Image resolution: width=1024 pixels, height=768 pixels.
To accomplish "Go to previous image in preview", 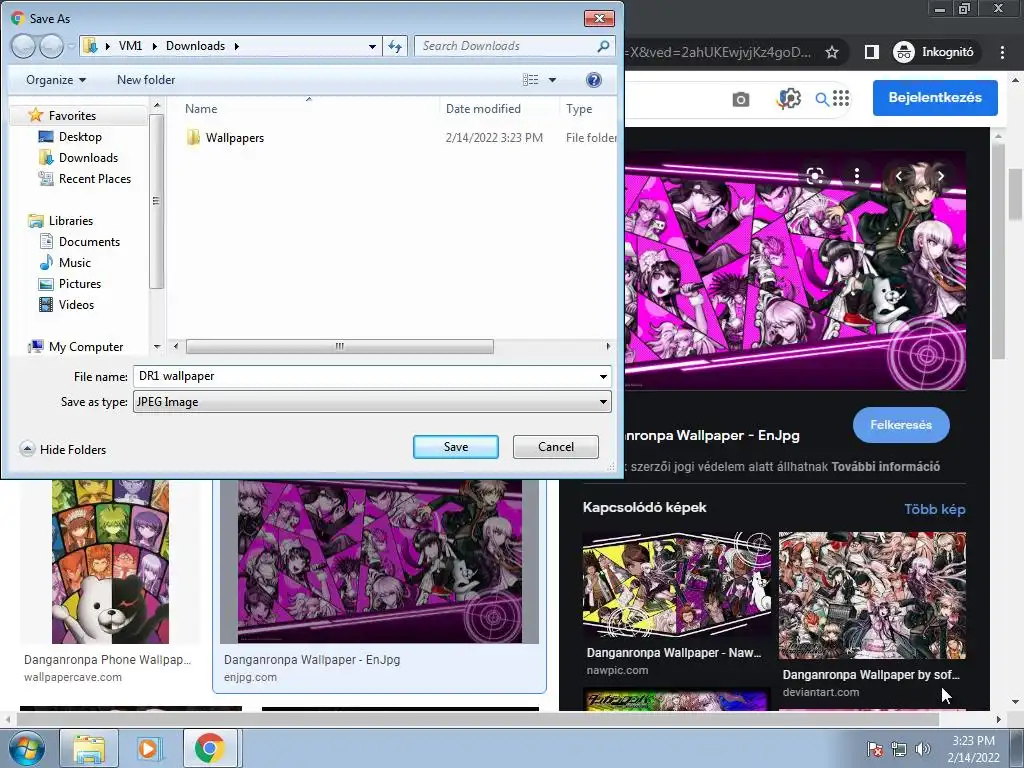I will click(899, 176).
